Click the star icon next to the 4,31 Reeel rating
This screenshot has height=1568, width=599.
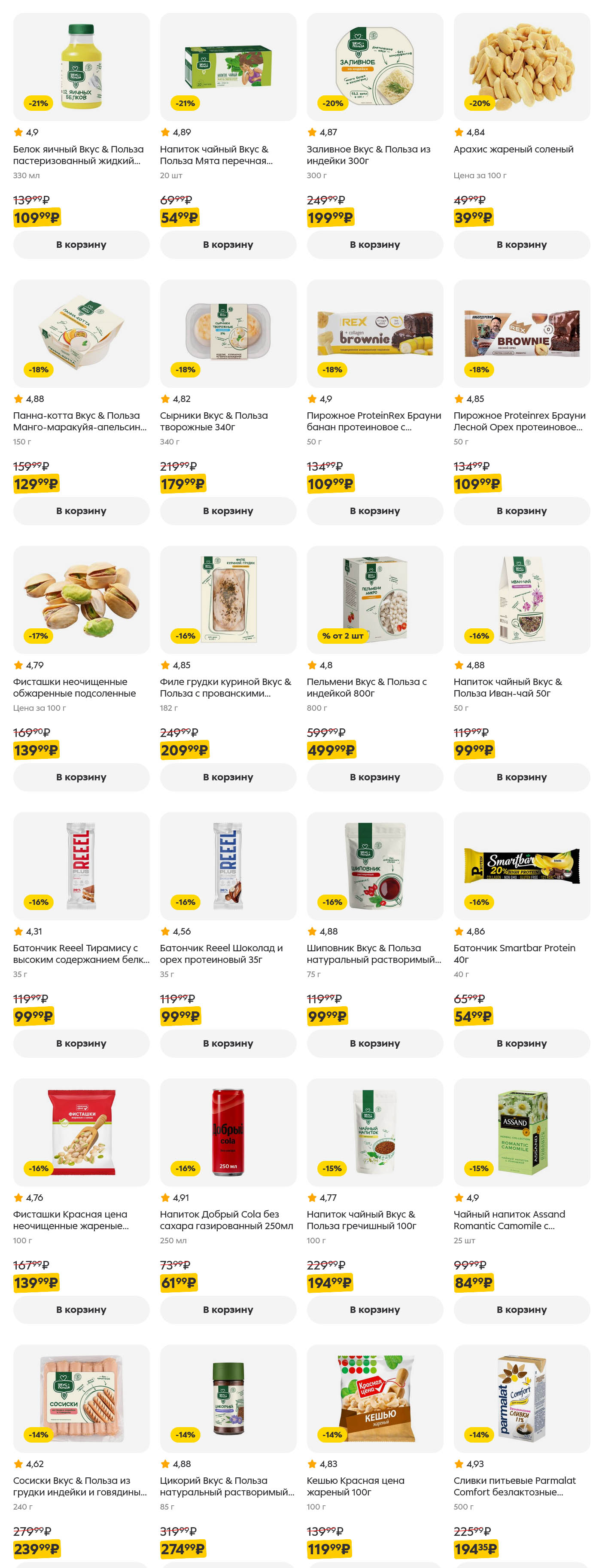(18, 931)
